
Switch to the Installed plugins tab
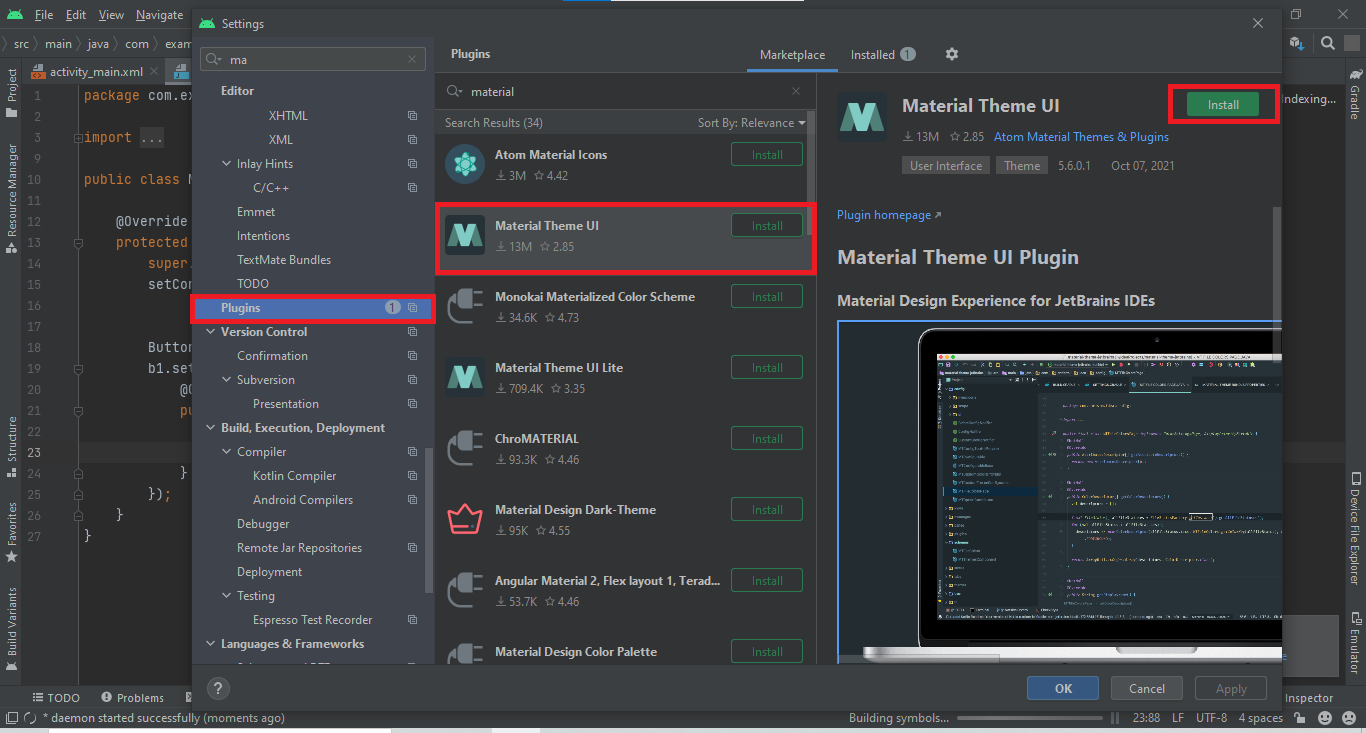coord(882,55)
